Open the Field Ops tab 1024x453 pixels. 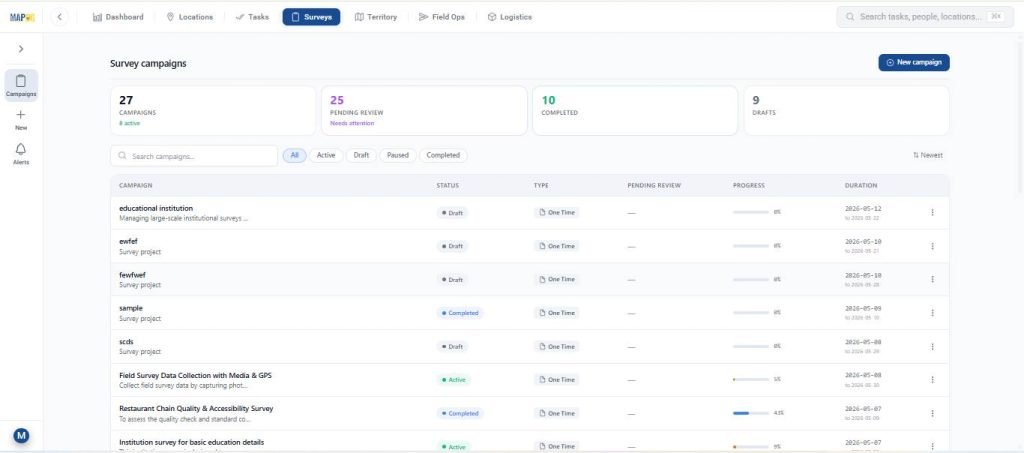442,17
